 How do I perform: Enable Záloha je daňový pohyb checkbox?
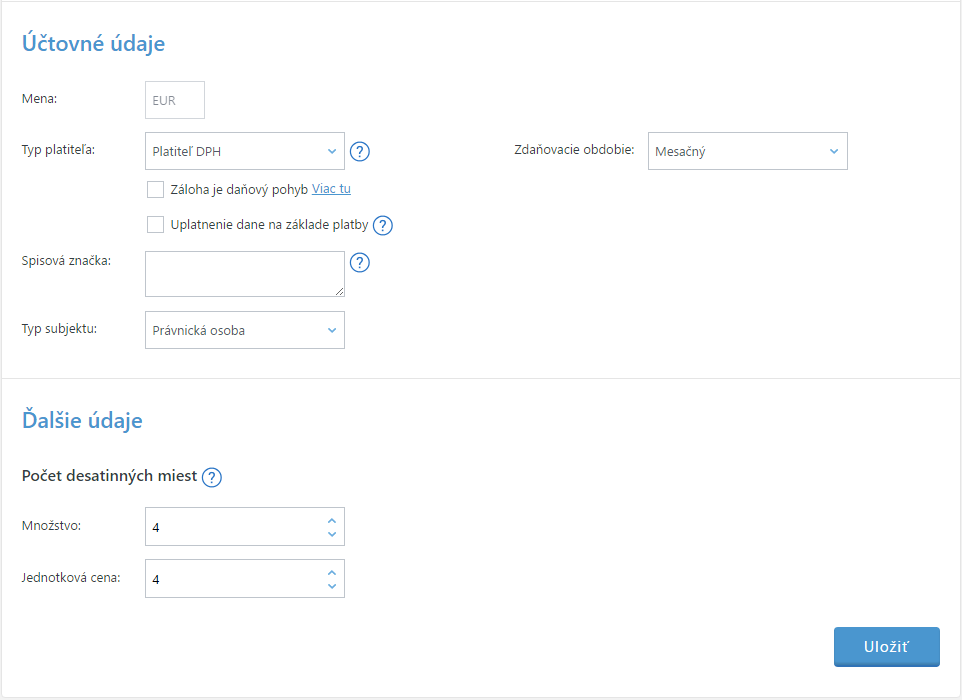[155, 189]
